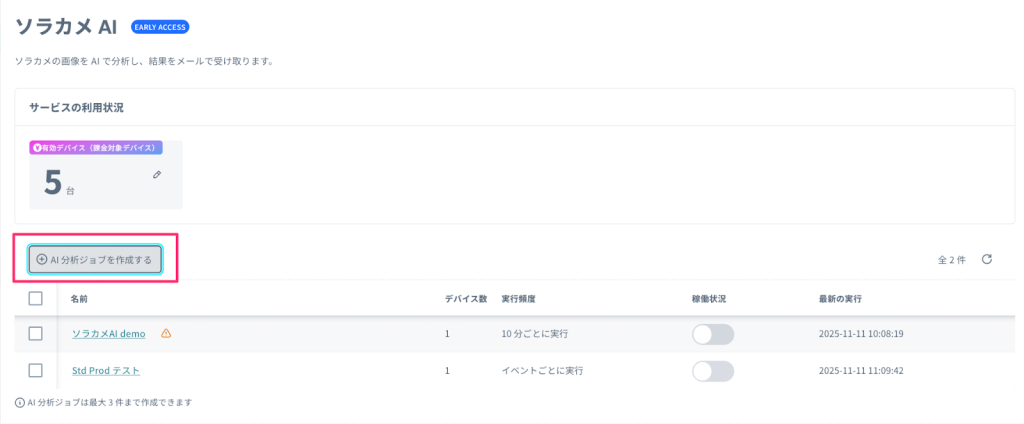Tick the select-all checkbox in the table header
This screenshot has height=424, width=1024.
pyautogui.click(x=36, y=298)
